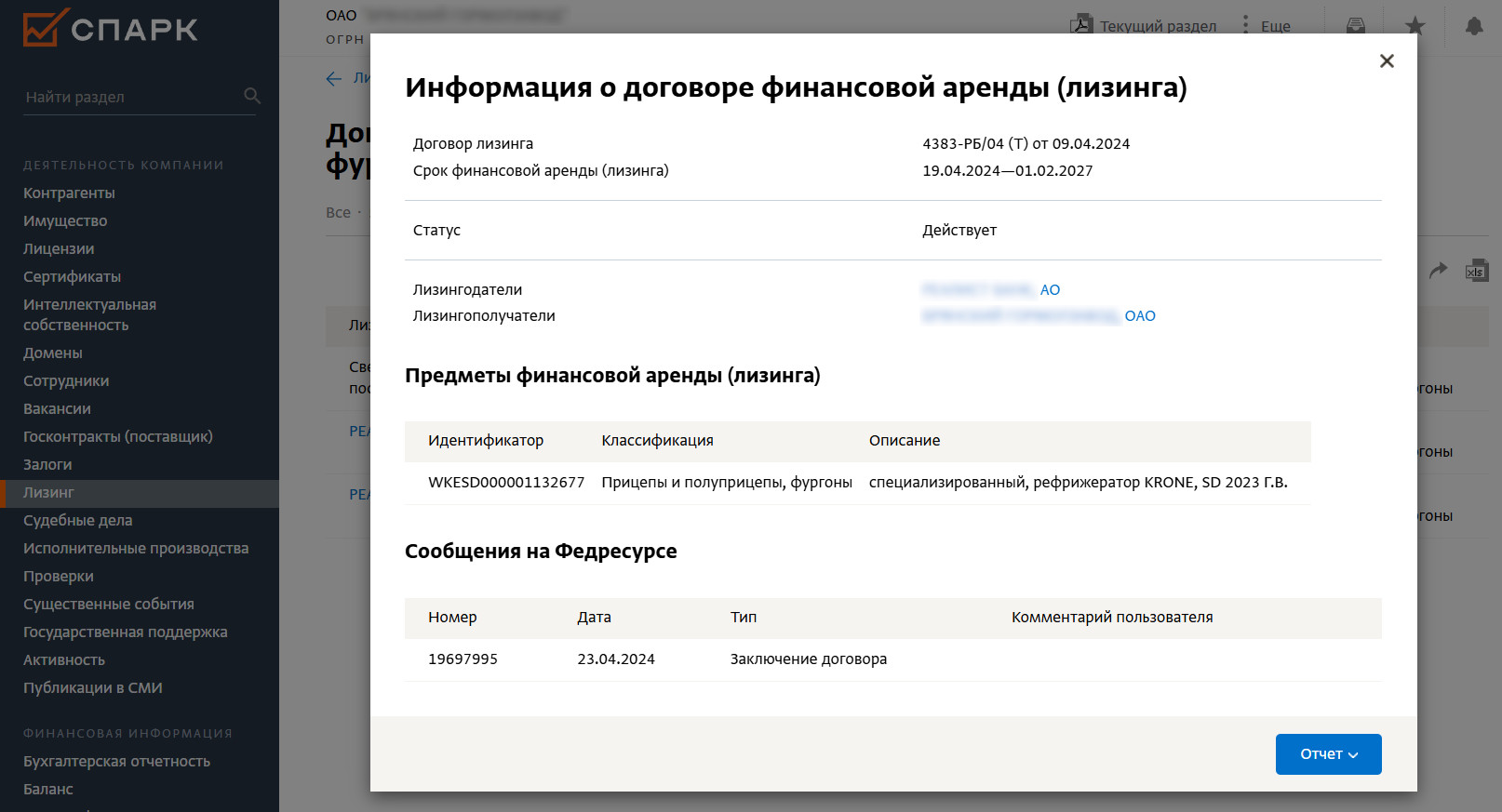Click the share arrow icon

click(x=1439, y=271)
